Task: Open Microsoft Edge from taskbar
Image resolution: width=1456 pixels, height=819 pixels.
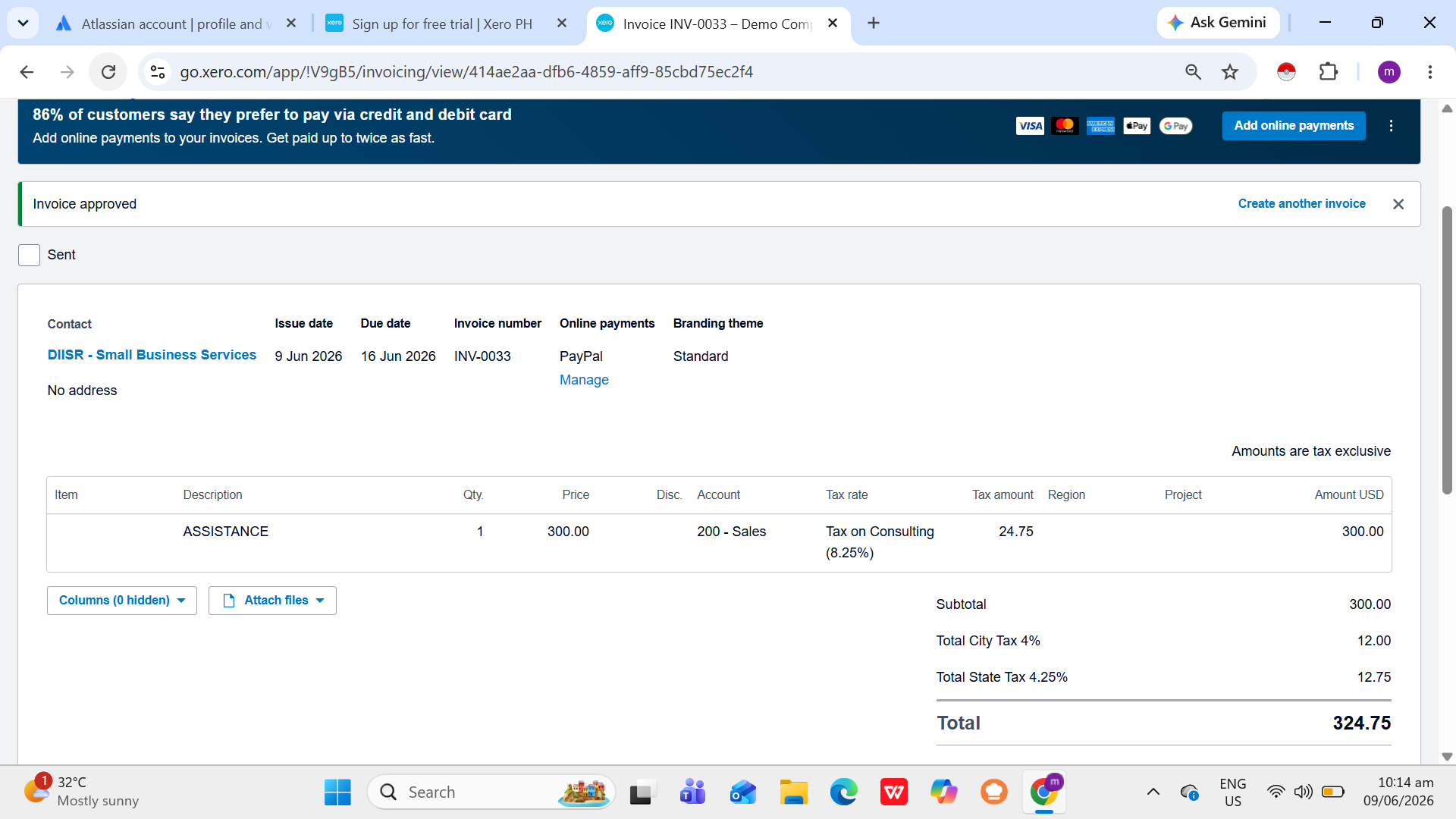Action: click(x=843, y=792)
